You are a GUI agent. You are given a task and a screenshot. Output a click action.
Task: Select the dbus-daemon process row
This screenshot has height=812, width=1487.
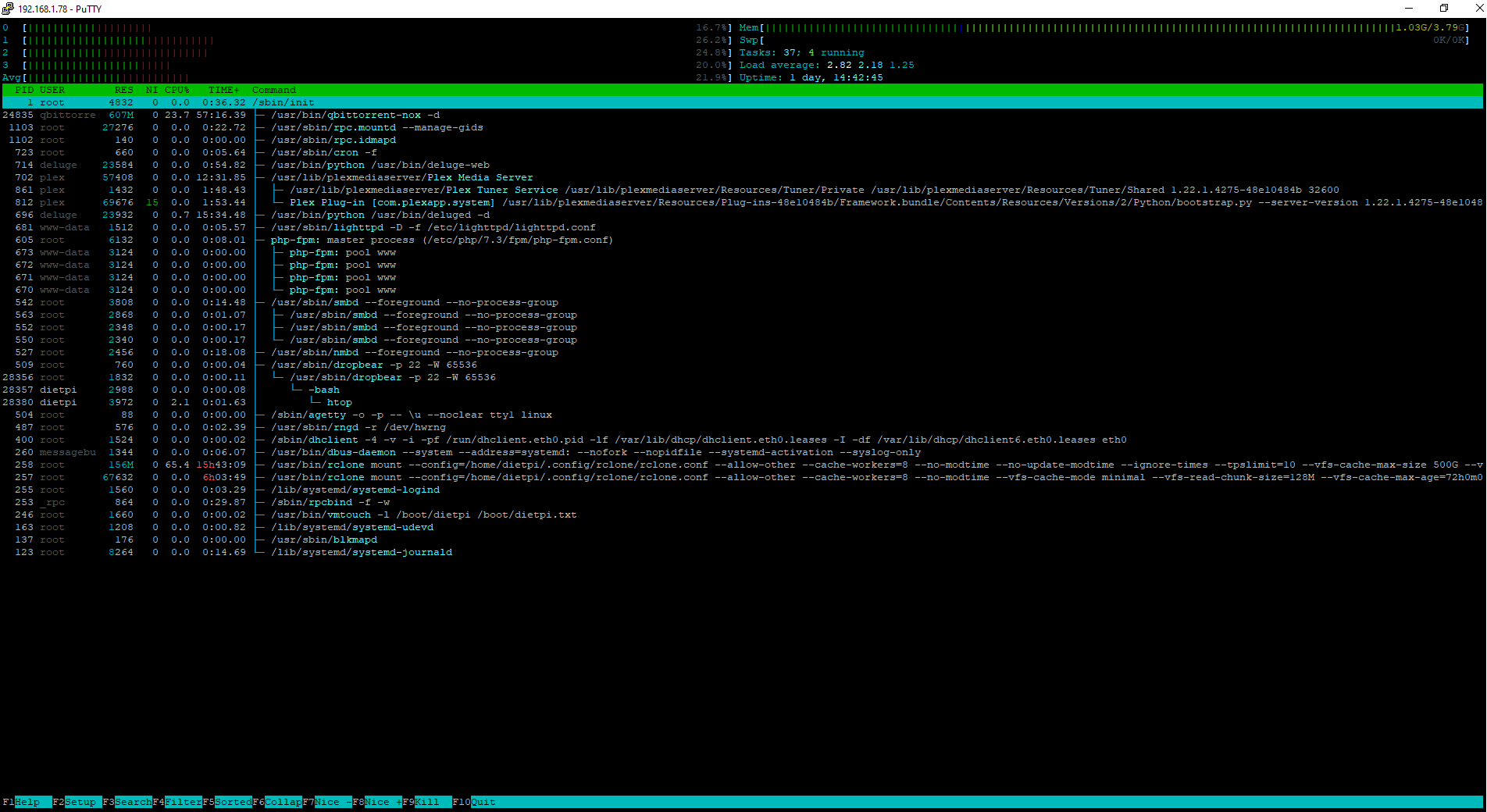point(743,452)
